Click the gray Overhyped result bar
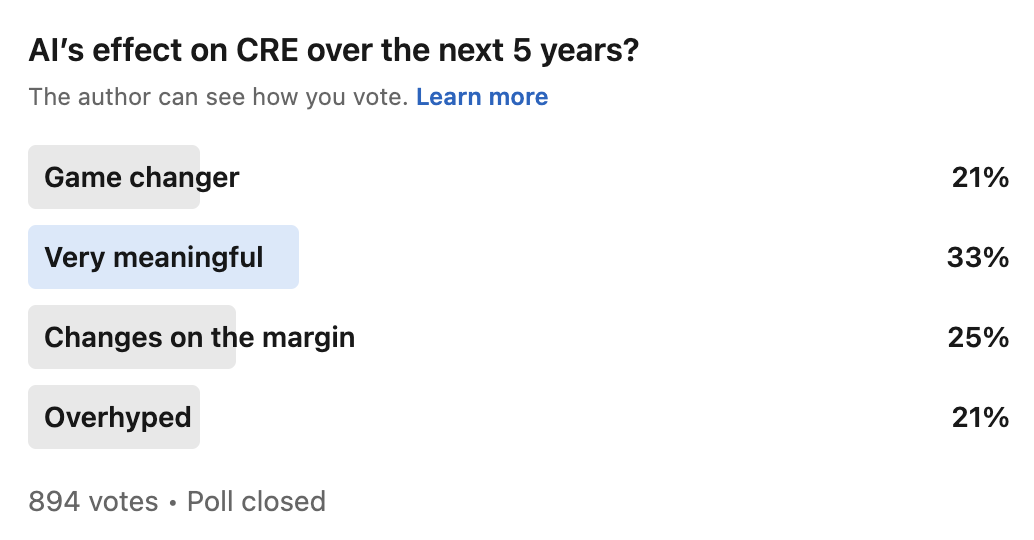The image size is (1034, 540). click(114, 417)
